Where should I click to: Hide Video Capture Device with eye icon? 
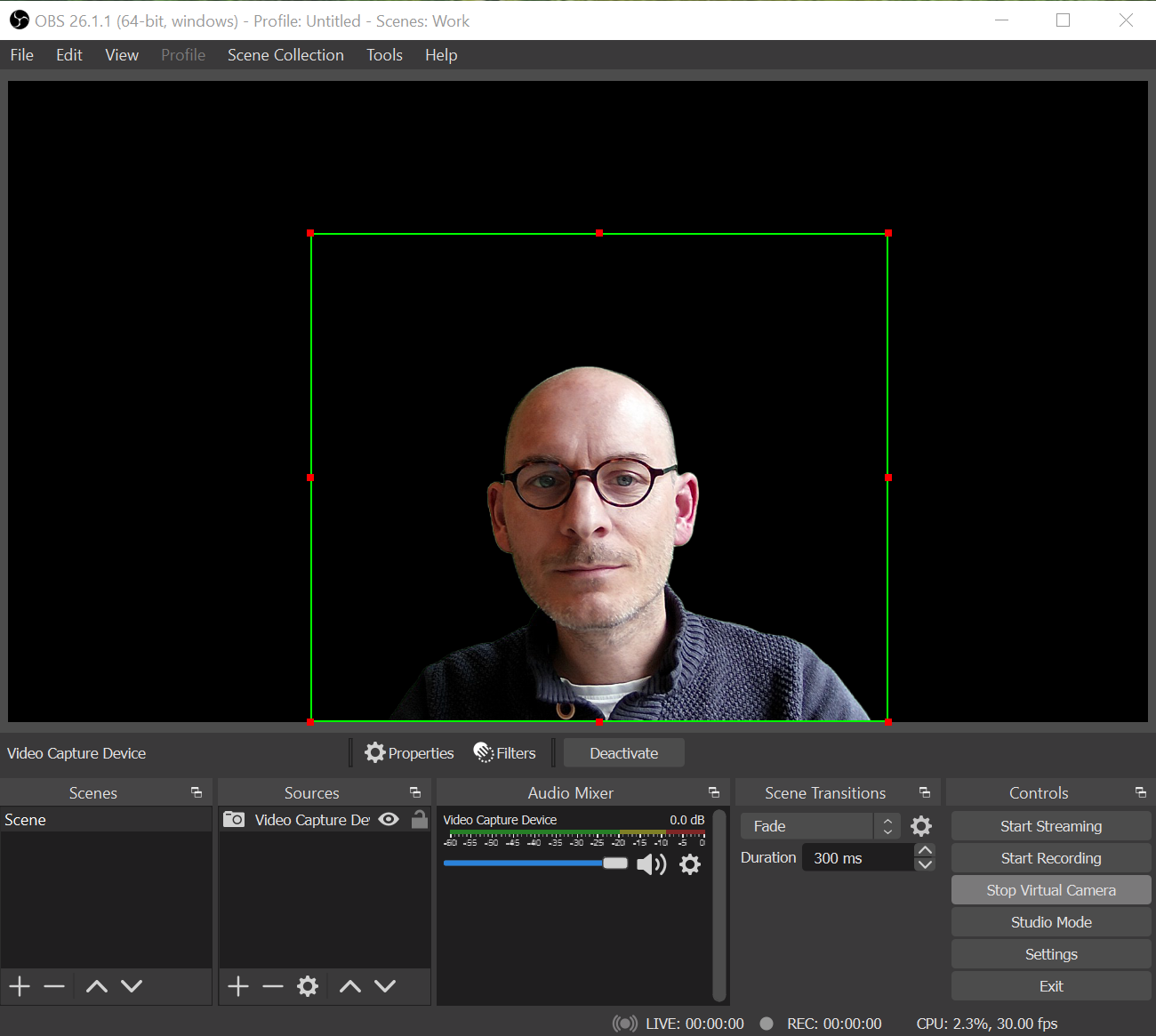click(389, 820)
